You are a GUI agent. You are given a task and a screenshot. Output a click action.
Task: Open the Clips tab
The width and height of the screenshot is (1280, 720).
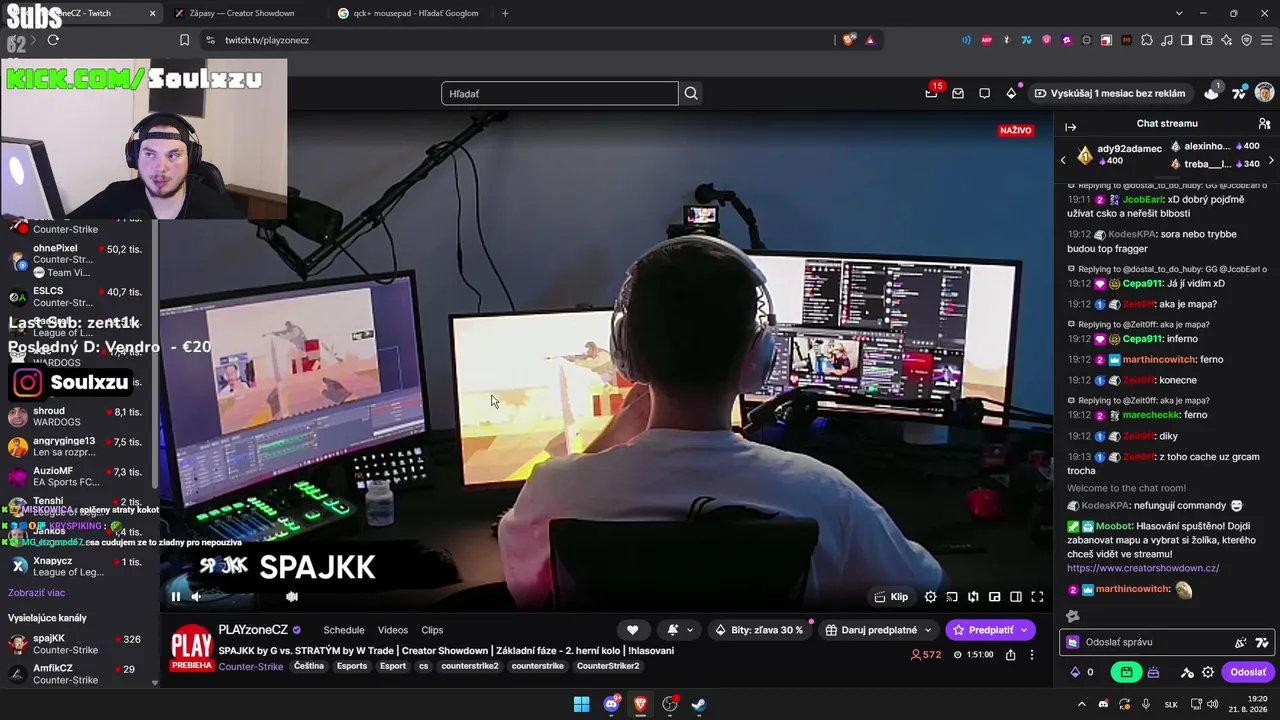(x=432, y=630)
